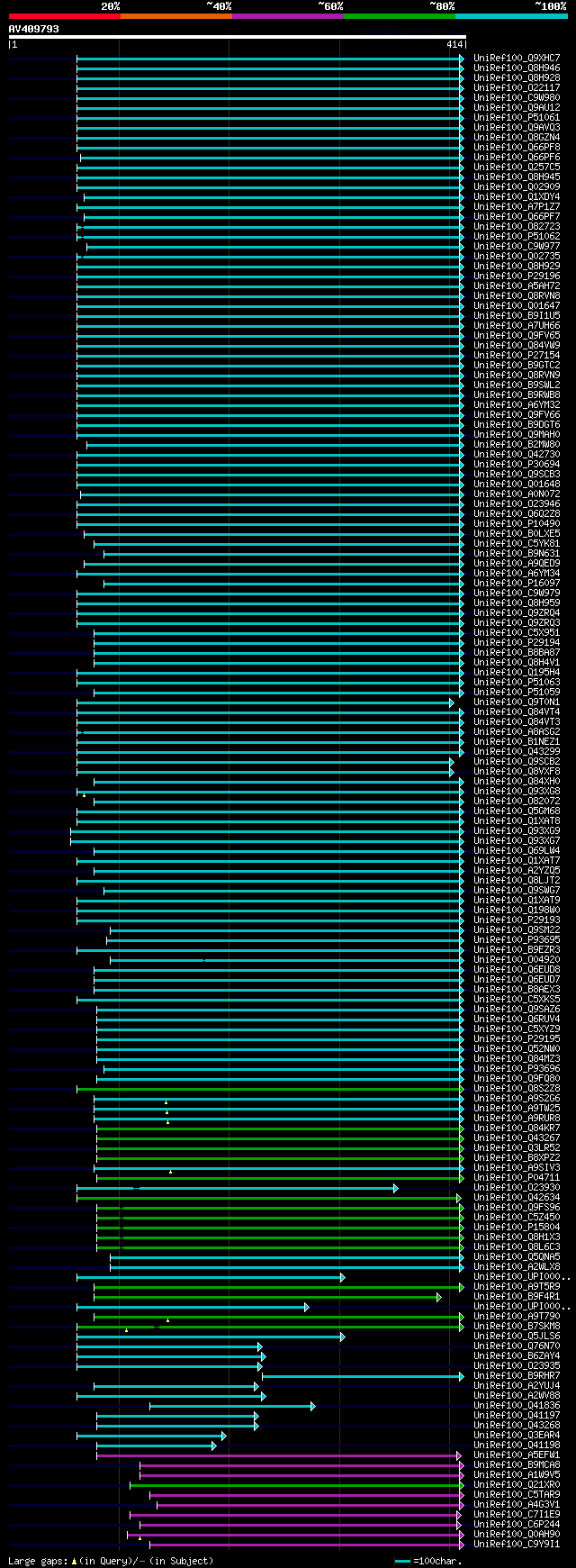Open hit UniRef100_B9F4R1
This screenshot has width=576, height=1568.
517,1297
